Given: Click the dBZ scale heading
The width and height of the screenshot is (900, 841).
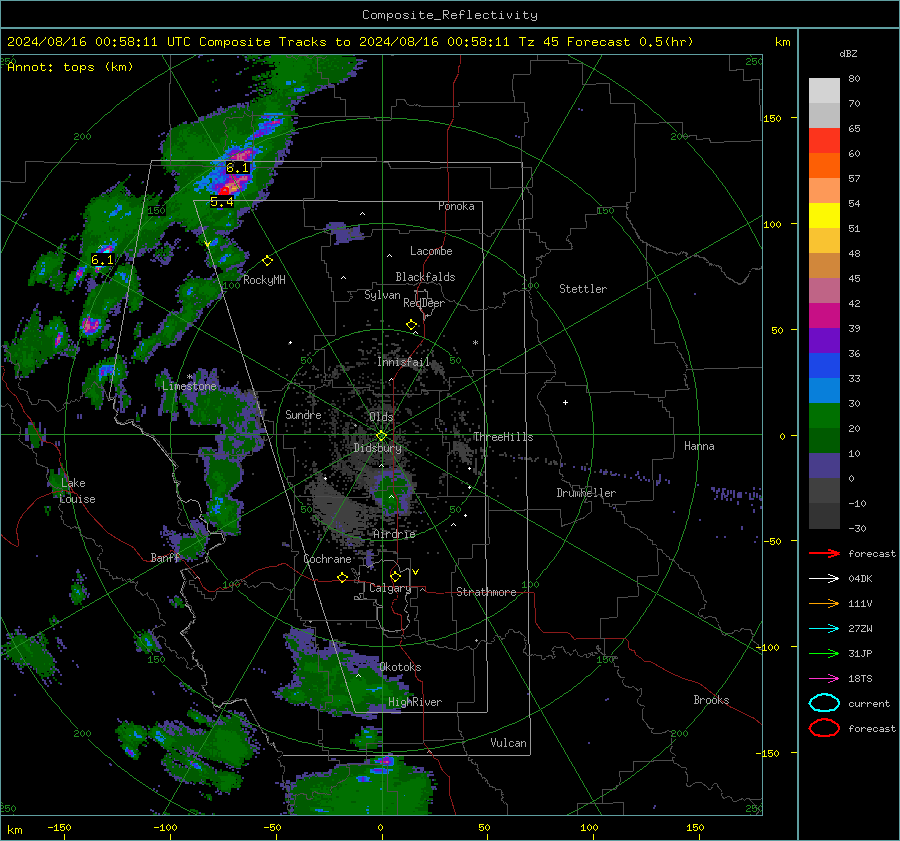Looking at the screenshot, I should pyautogui.click(x=848, y=53).
